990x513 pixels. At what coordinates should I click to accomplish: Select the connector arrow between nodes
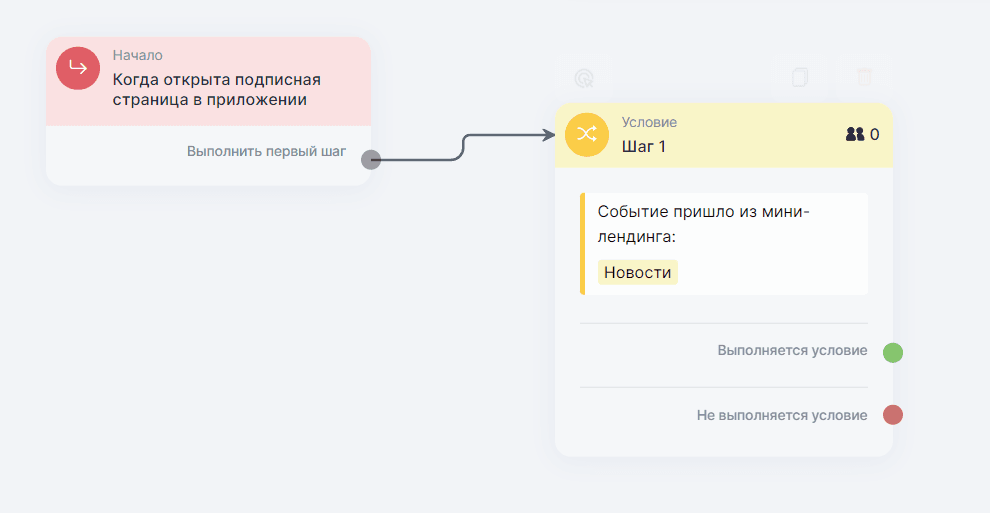(x=462, y=146)
